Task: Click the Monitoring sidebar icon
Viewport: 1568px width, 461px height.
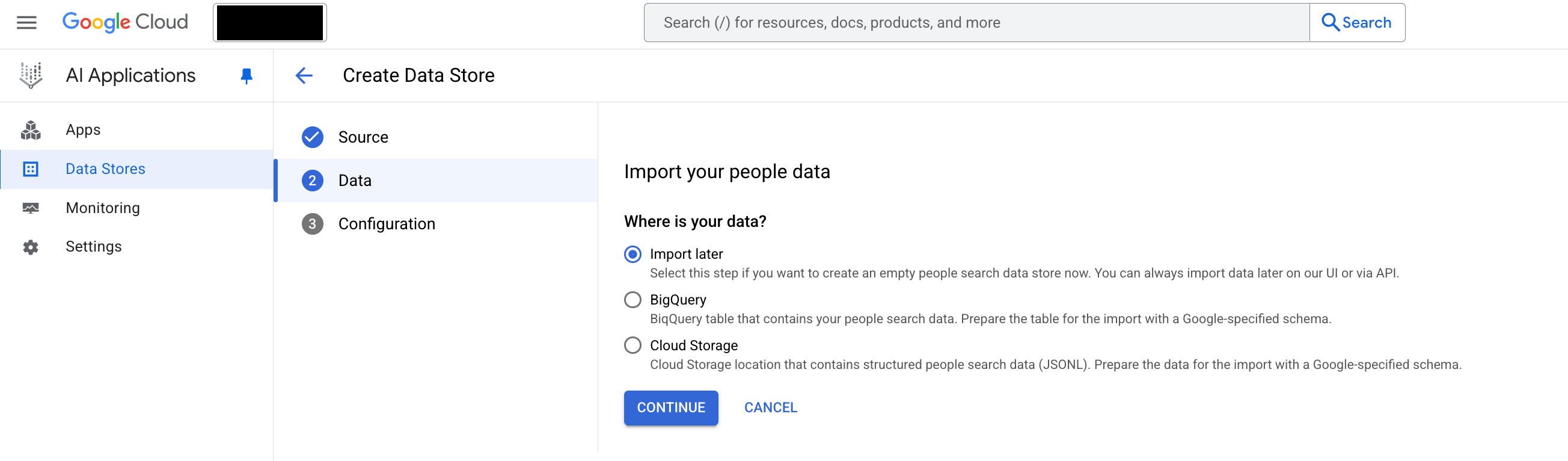Action: pos(31,208)
